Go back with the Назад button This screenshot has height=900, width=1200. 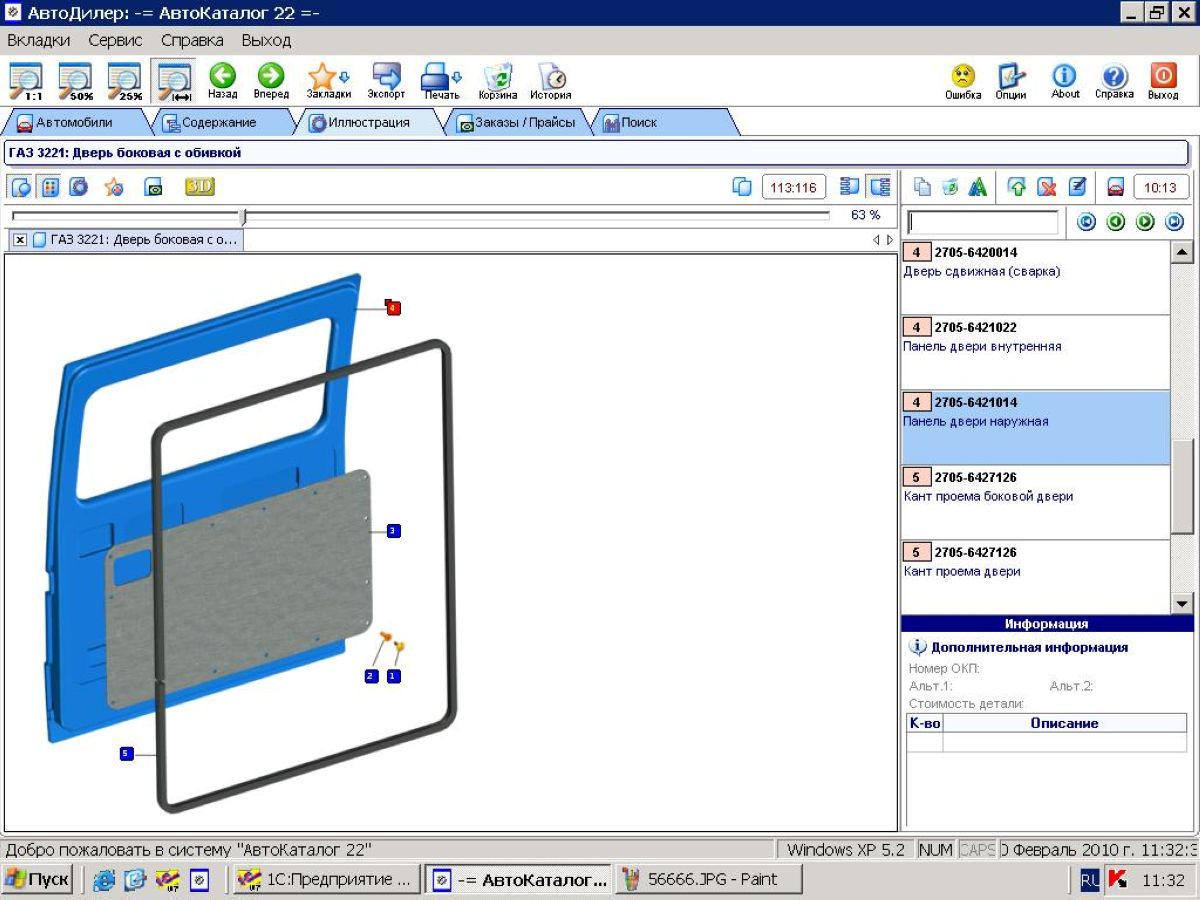point(222,80)
